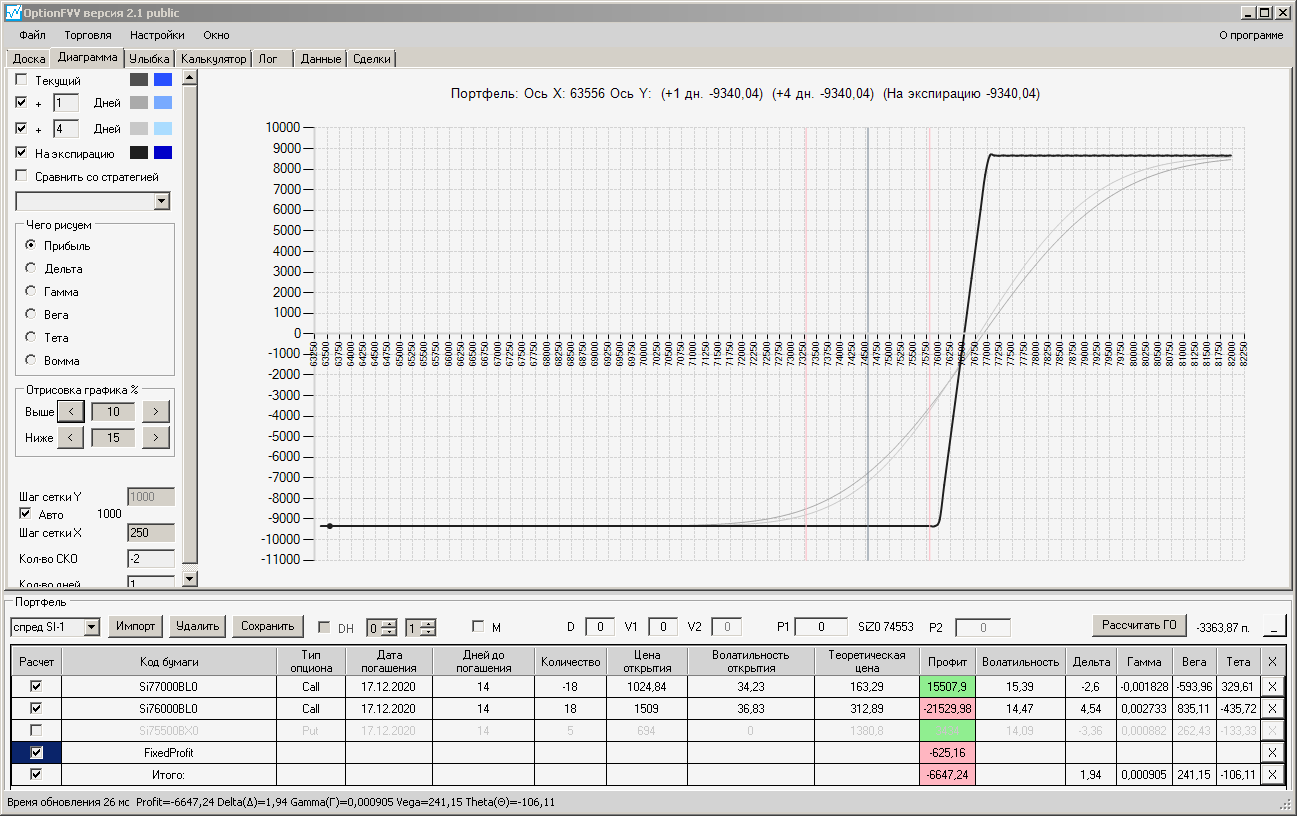Remove the Si76000BL0 position using X

1272,709
